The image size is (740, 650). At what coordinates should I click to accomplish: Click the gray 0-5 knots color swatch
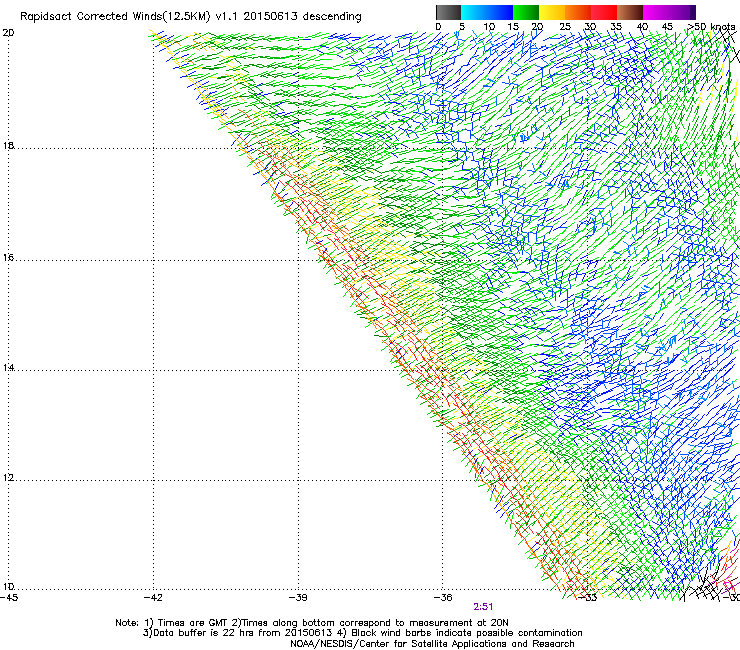point(448,12)
